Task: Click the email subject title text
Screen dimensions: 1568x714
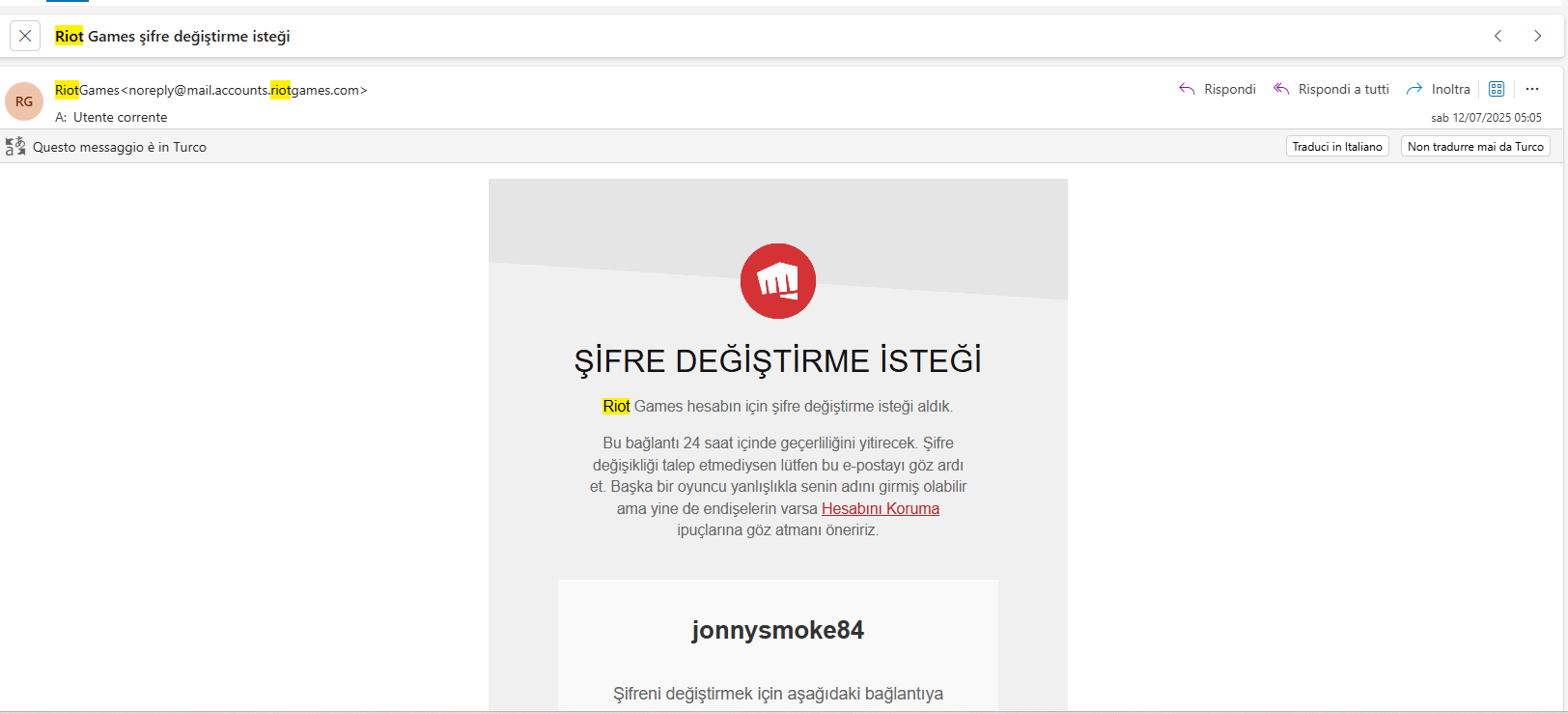Action: tap(173, 37)
